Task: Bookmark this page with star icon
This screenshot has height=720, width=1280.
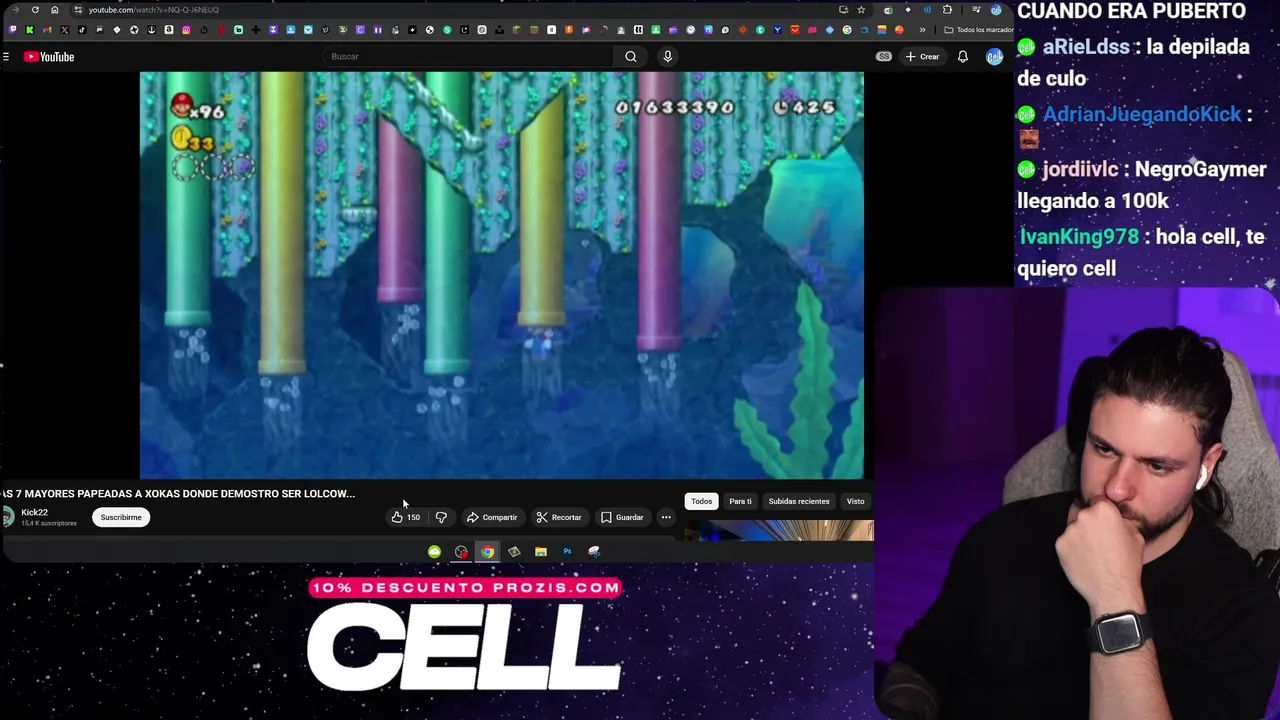Action: (861, 10)
